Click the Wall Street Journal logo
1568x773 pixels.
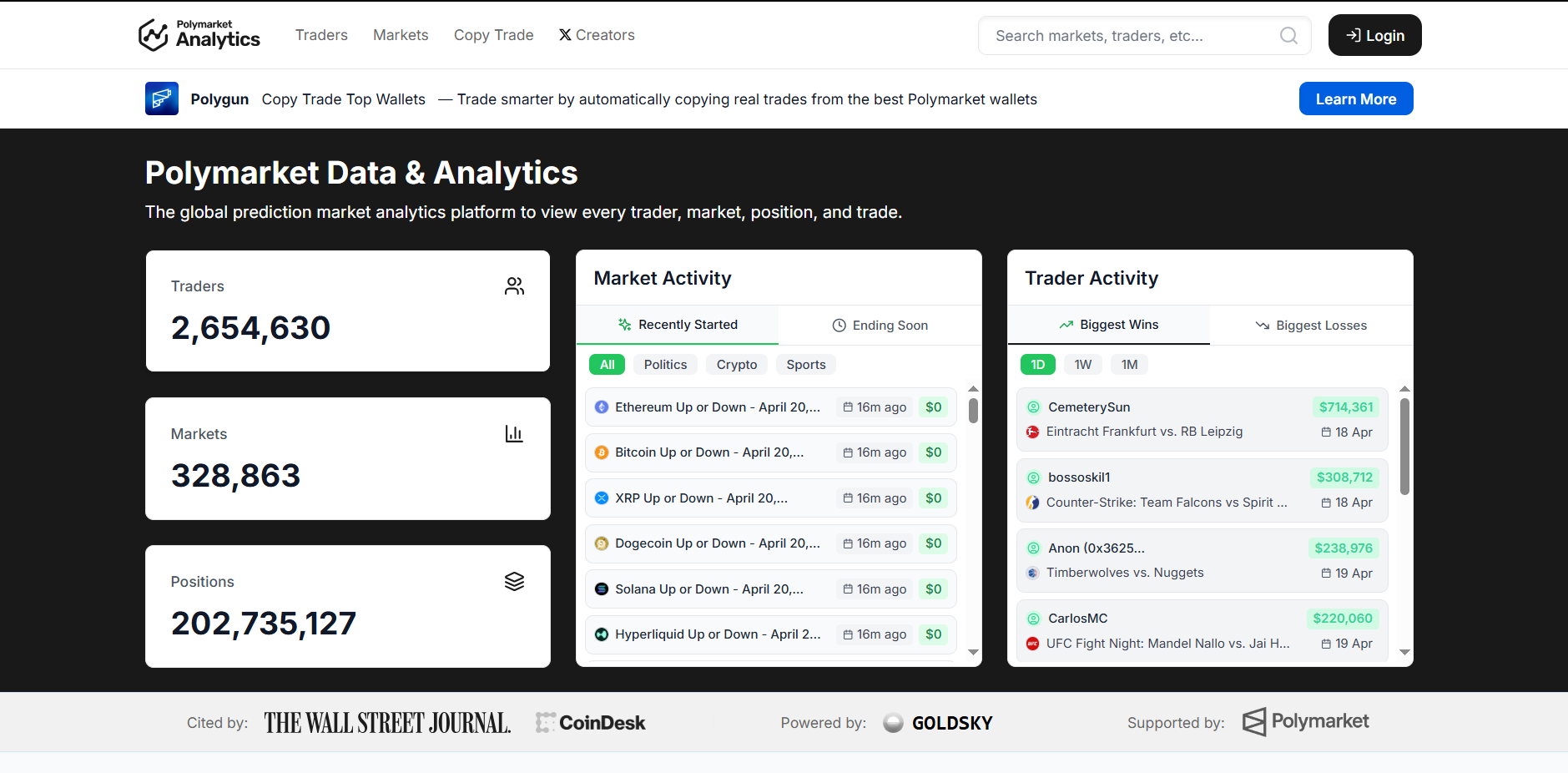(387, 723)
